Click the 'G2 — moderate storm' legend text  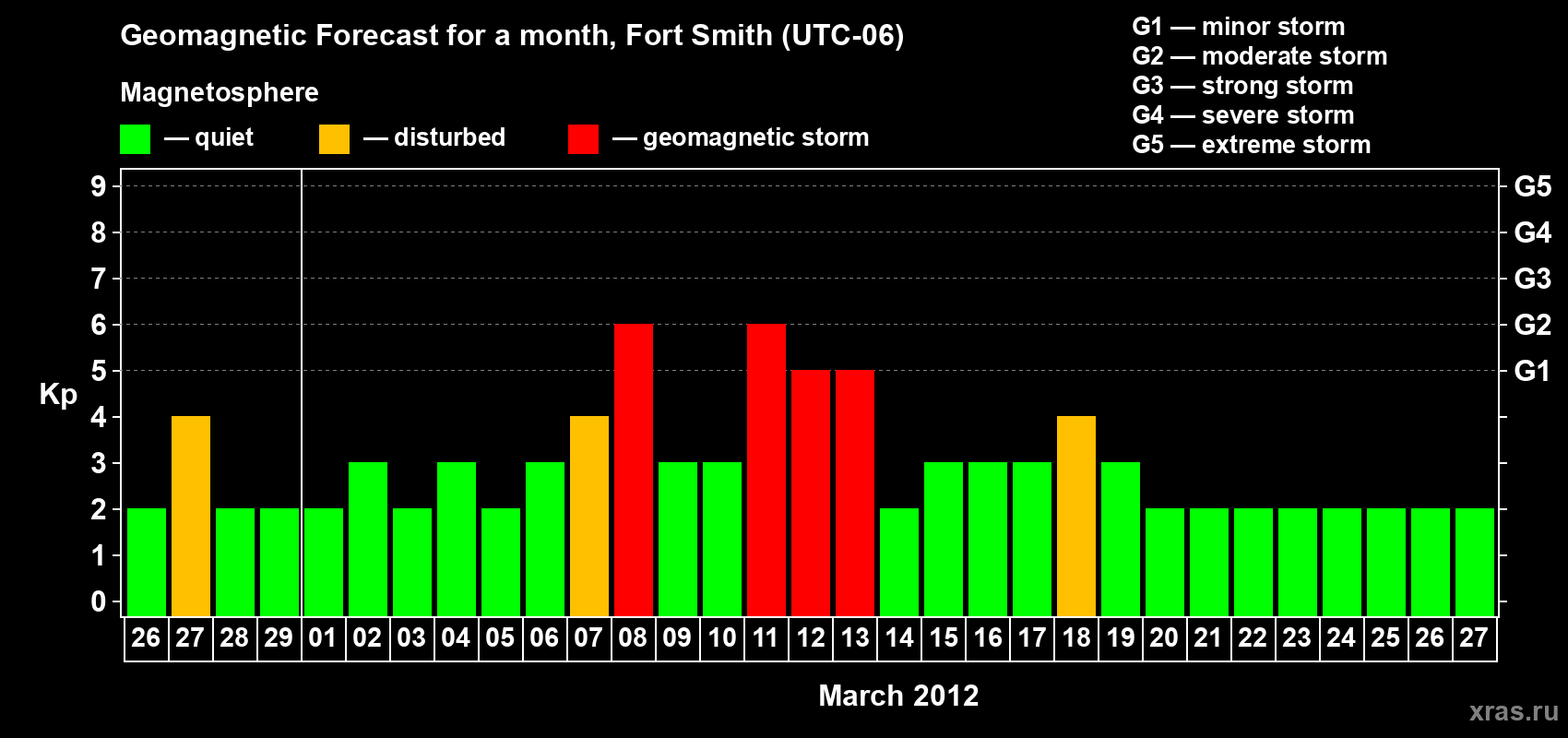(1260, 56)
